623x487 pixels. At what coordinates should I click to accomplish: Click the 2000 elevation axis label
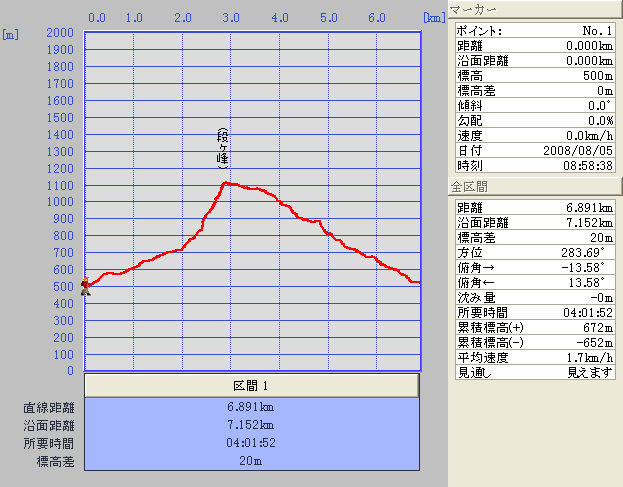pyautogui.click(x=60, y=33)
